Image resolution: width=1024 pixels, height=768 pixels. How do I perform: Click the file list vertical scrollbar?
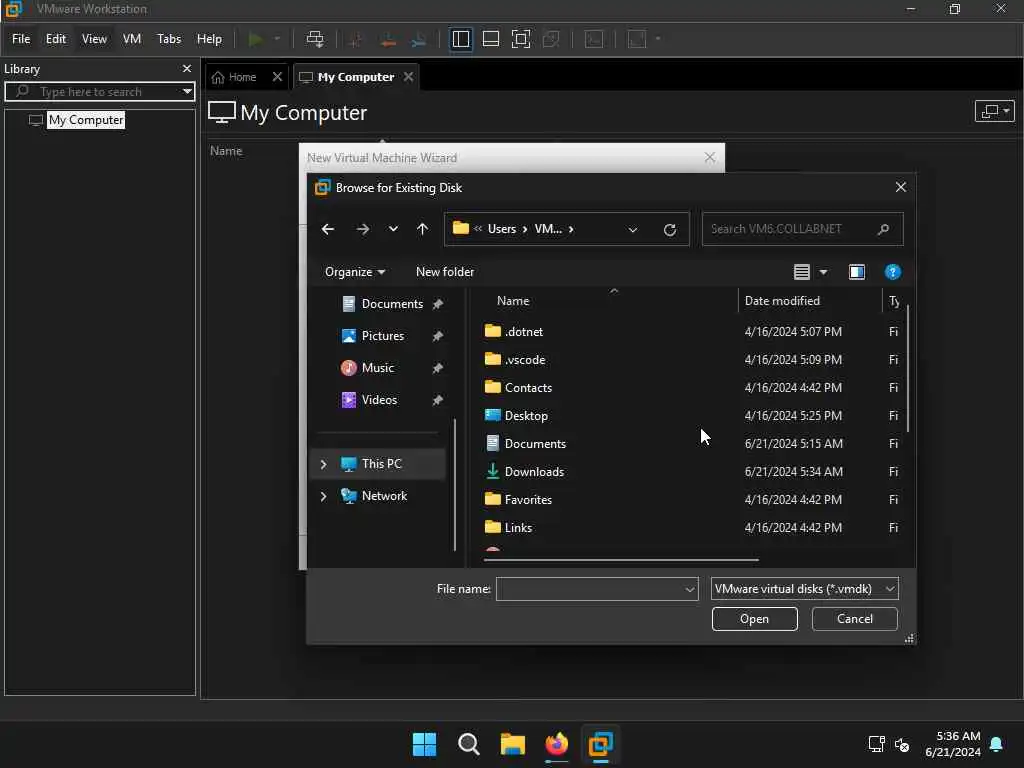[x=908, y=367]
